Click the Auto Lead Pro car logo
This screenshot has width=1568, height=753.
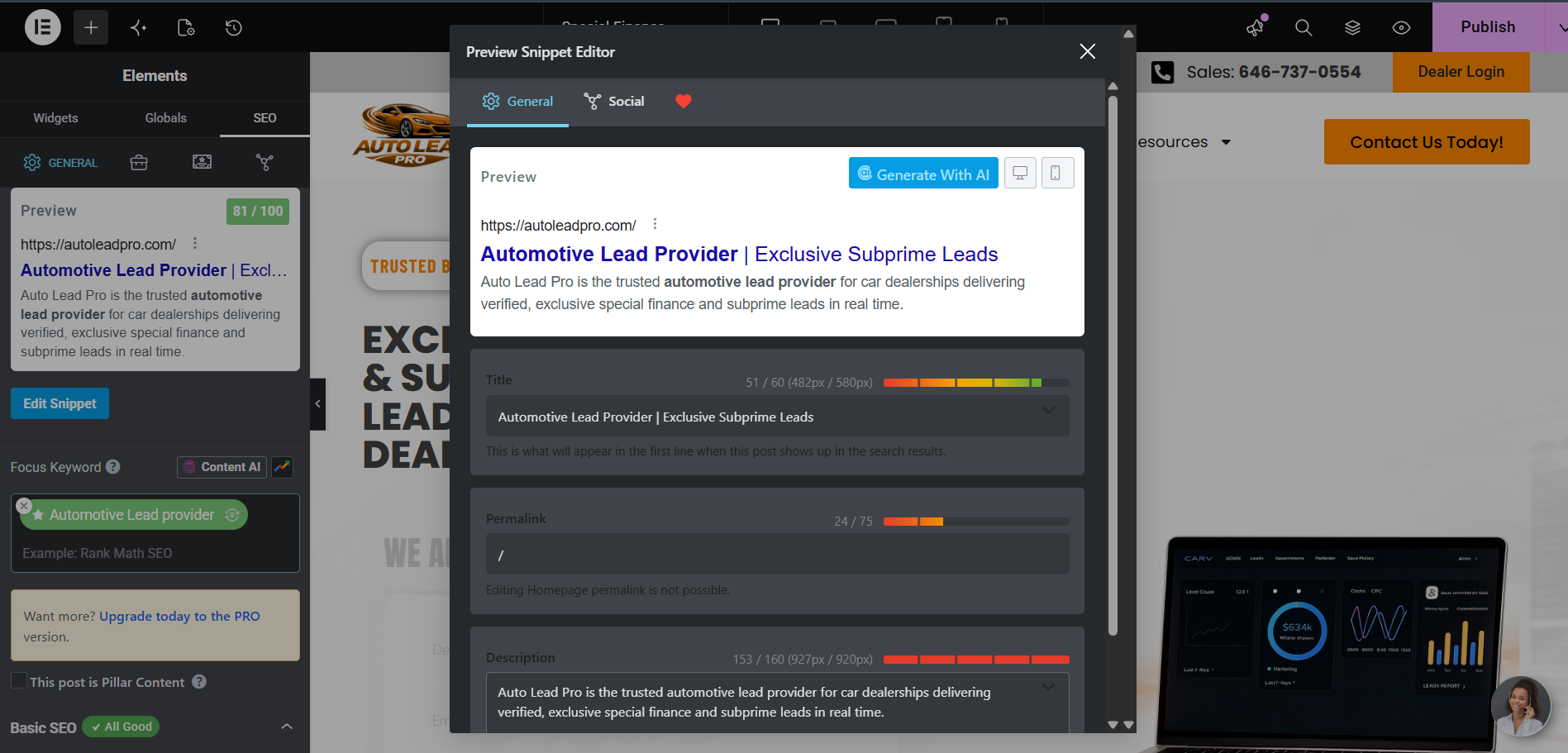click(401, 134)
